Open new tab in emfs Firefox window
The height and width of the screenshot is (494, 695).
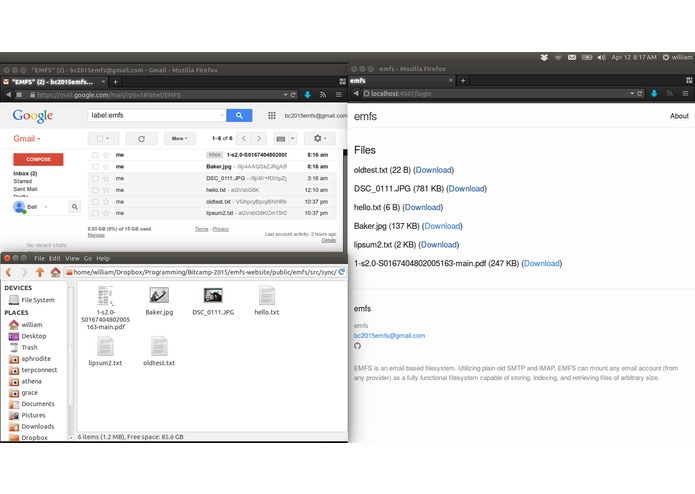click(463, 81)
